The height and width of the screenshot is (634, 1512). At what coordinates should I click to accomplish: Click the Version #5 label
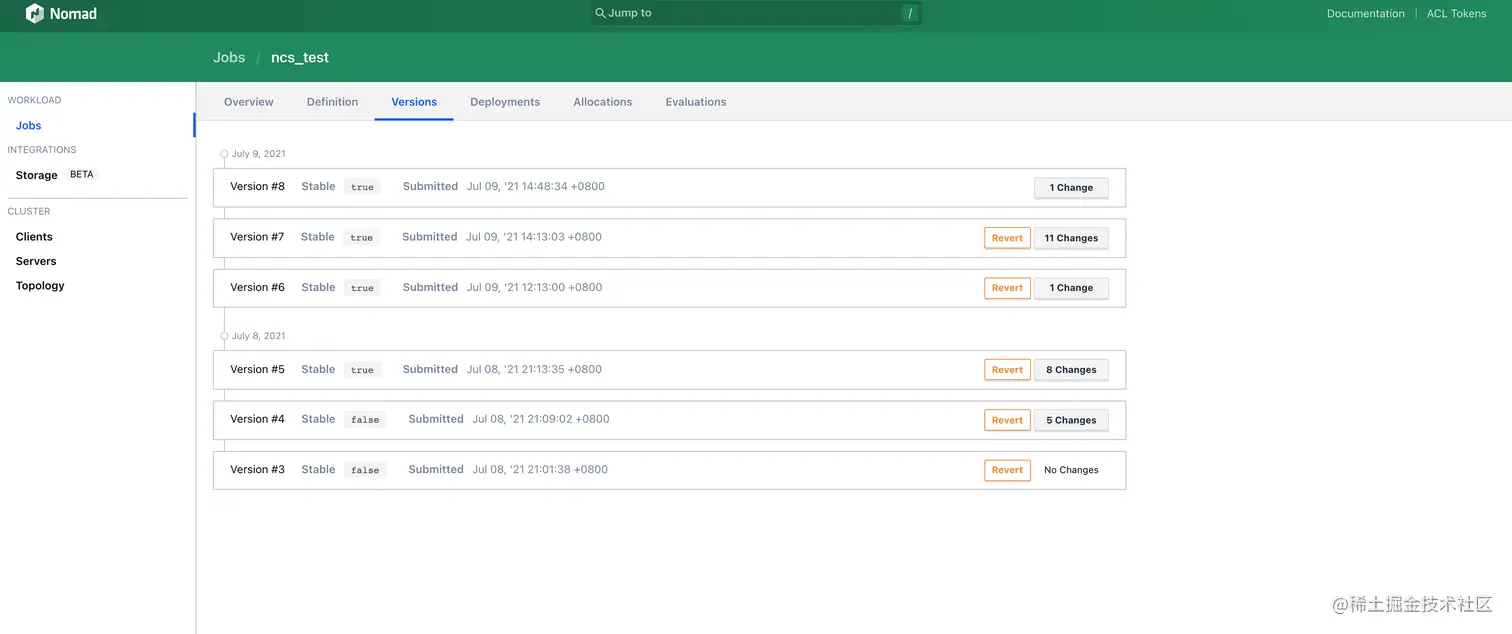[257, 369]
